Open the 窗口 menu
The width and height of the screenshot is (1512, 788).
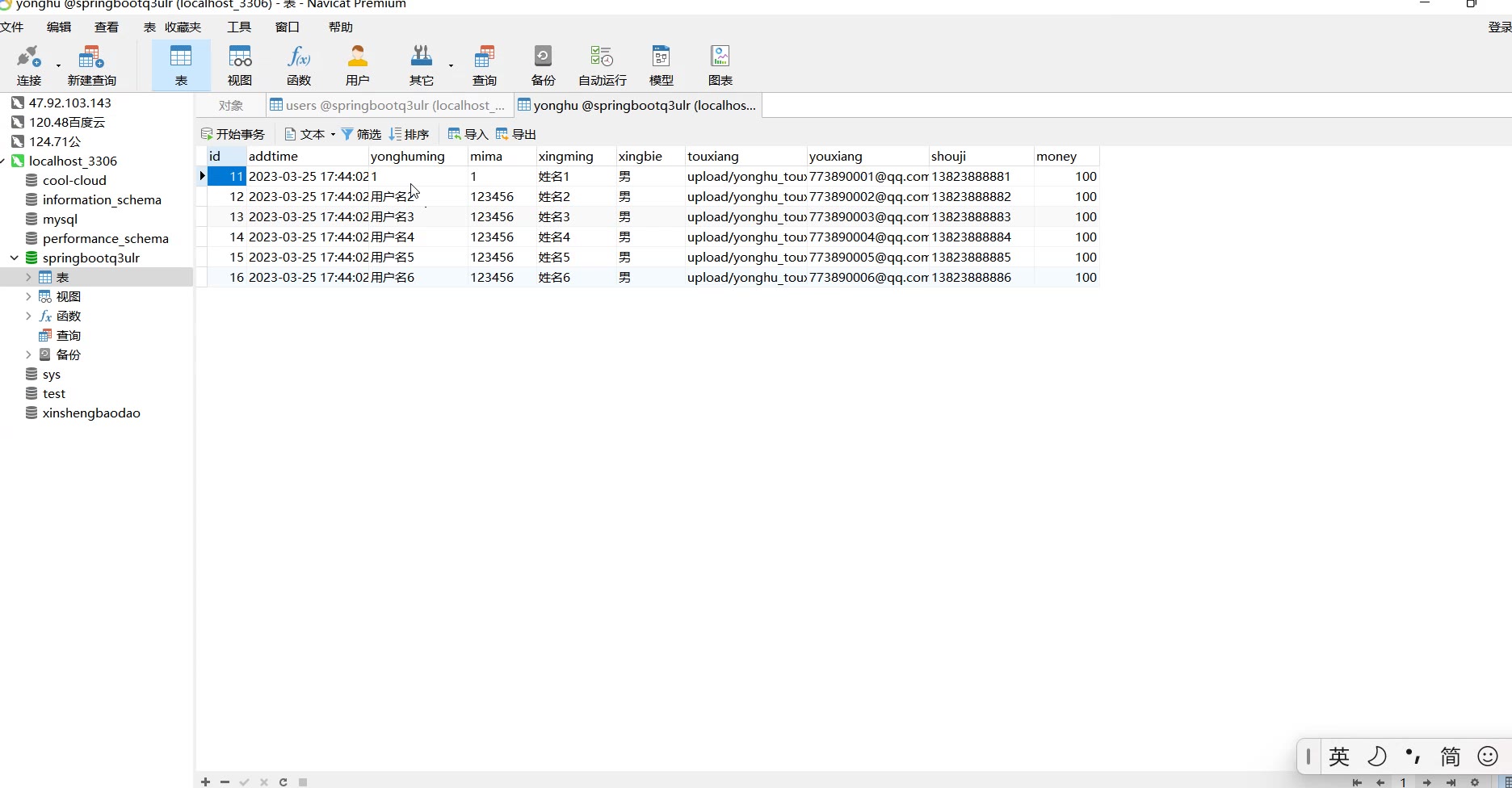(288, 27)
